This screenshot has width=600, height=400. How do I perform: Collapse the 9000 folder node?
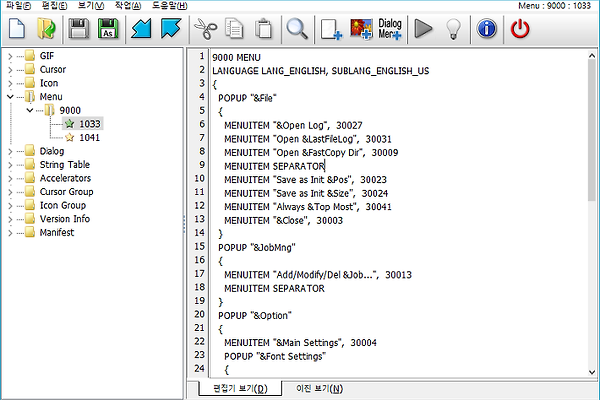pos(33,110)
